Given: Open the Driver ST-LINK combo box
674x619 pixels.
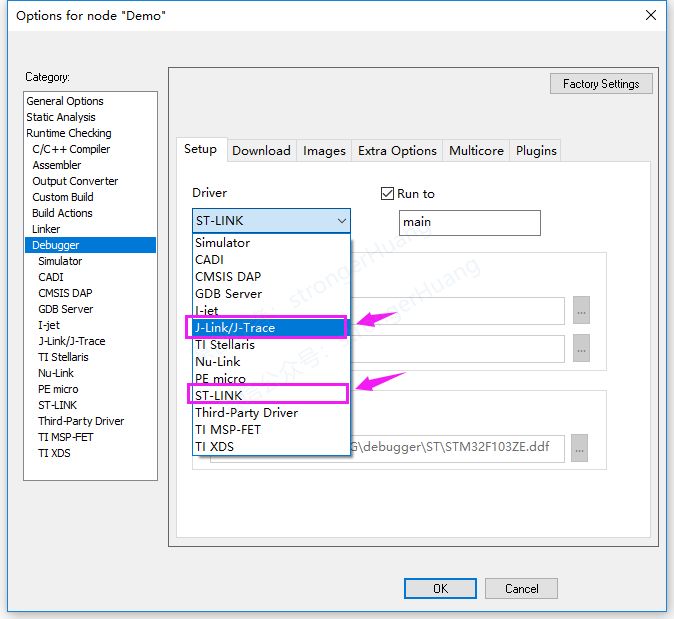Looking at the screenshot, I should coord(271,221).
